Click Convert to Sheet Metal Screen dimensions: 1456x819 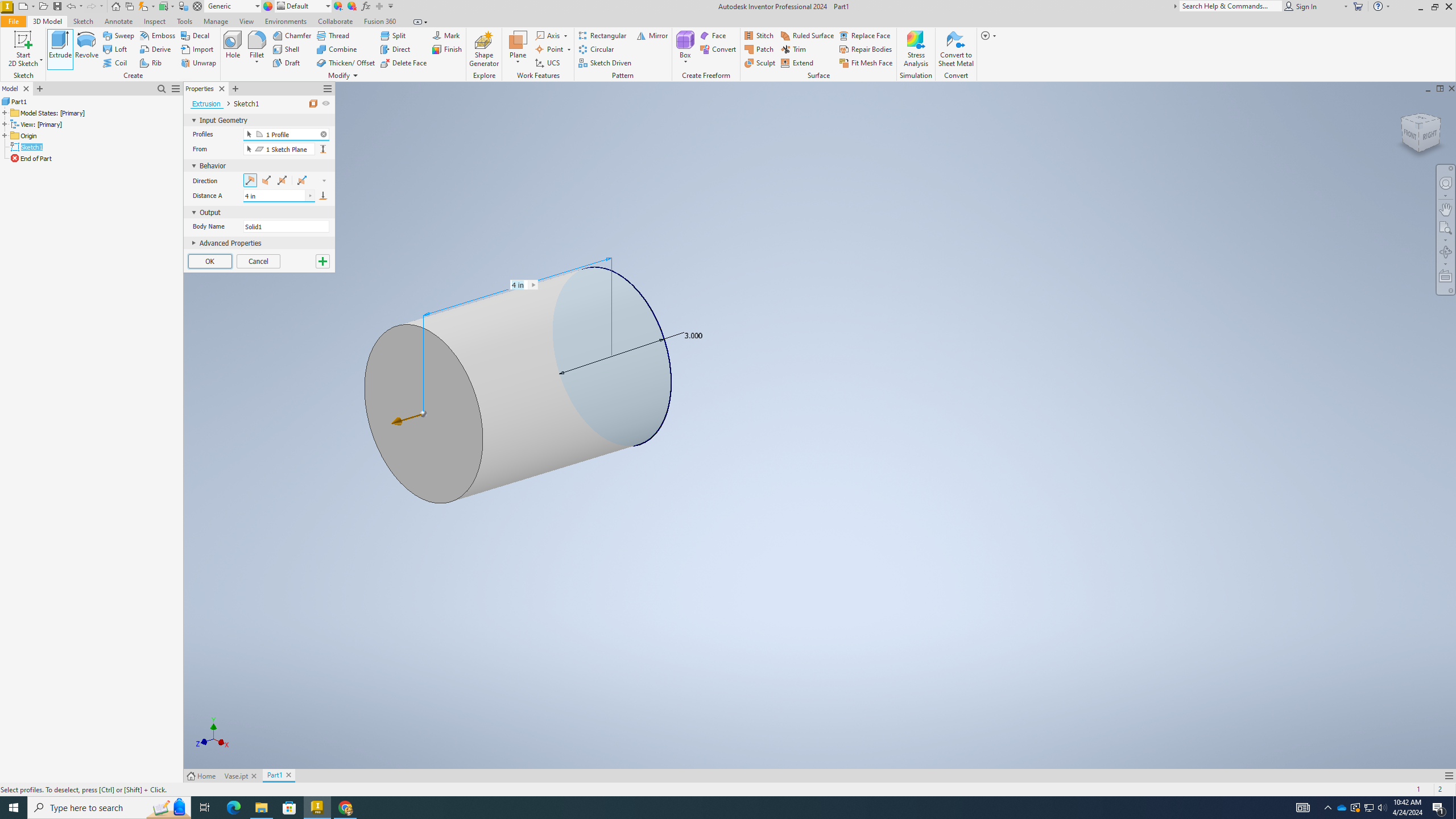point(956,49)
